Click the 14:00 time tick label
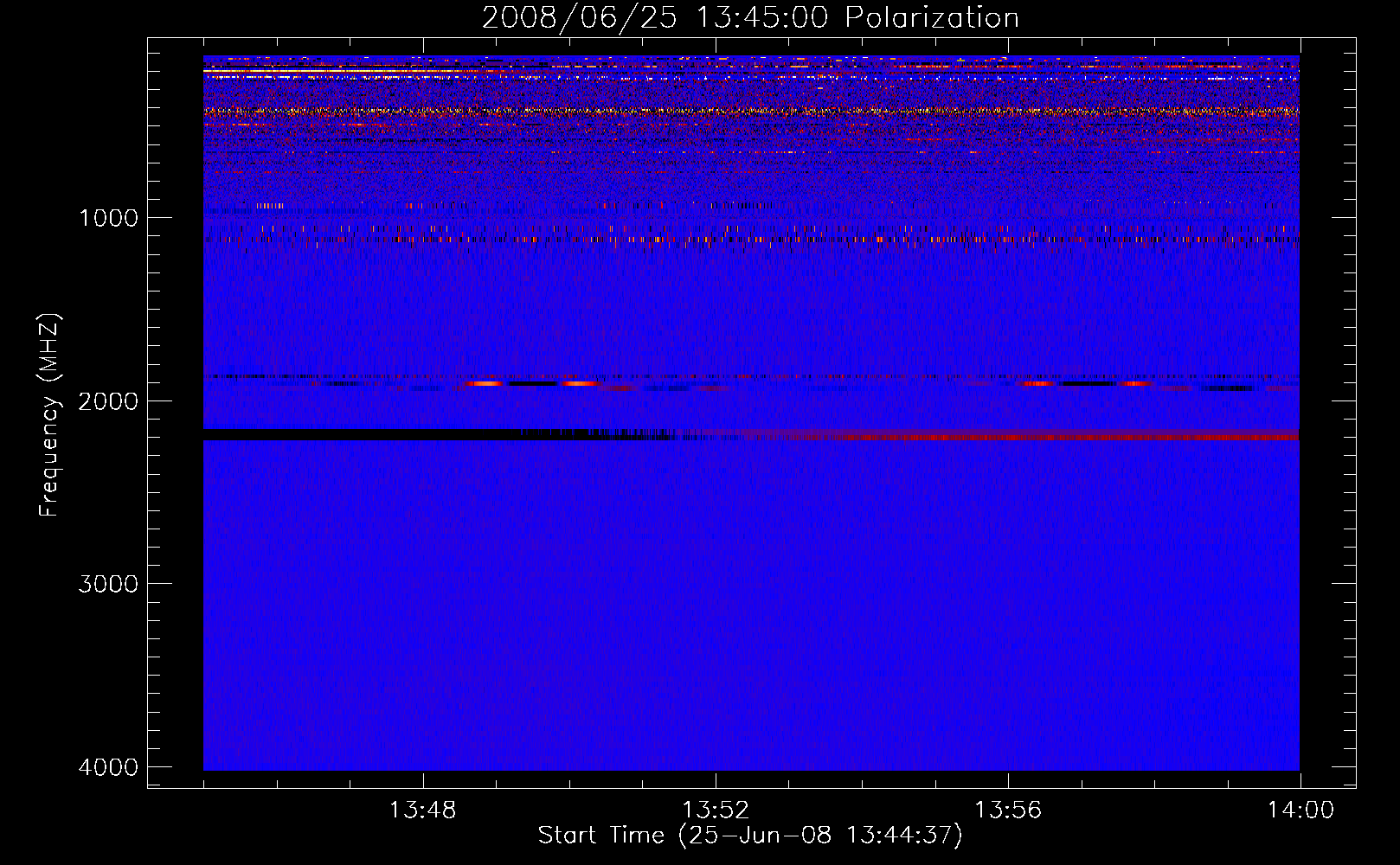Screen dimensions: 1400x865 (1300, 811)
